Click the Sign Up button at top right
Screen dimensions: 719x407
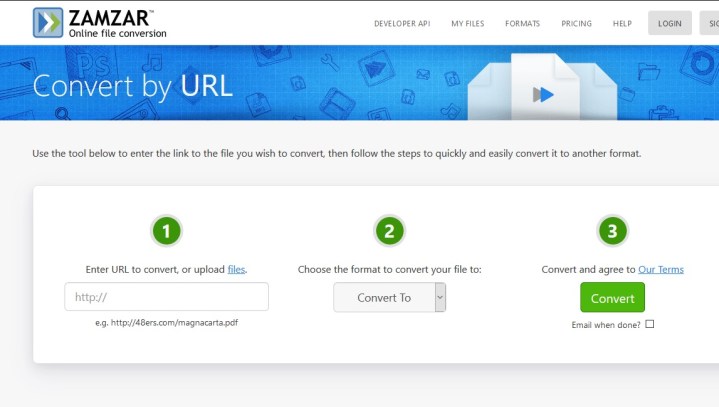coord(708,23)
